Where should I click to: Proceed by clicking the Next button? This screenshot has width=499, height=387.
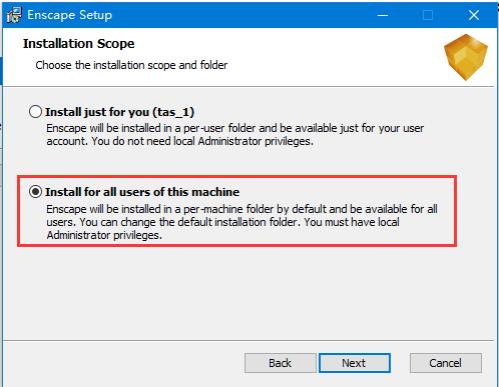[354, 363]
